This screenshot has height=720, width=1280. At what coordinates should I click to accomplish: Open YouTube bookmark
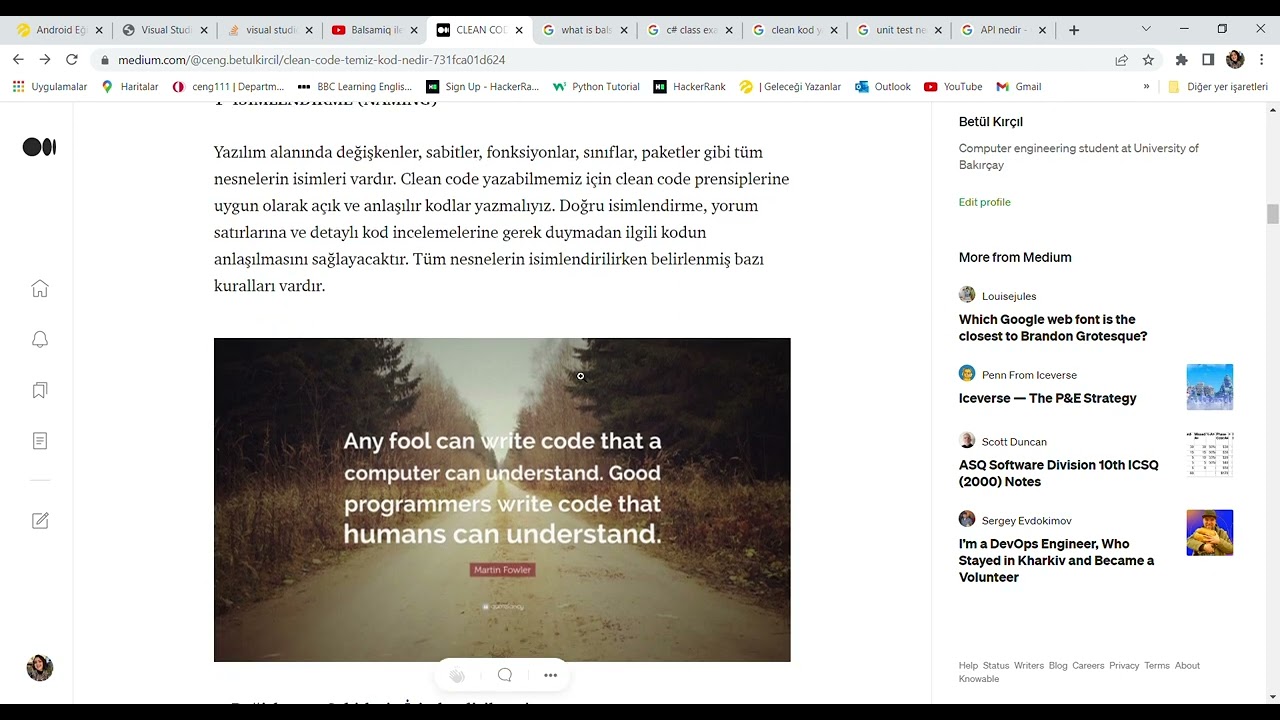pos(953,87)
